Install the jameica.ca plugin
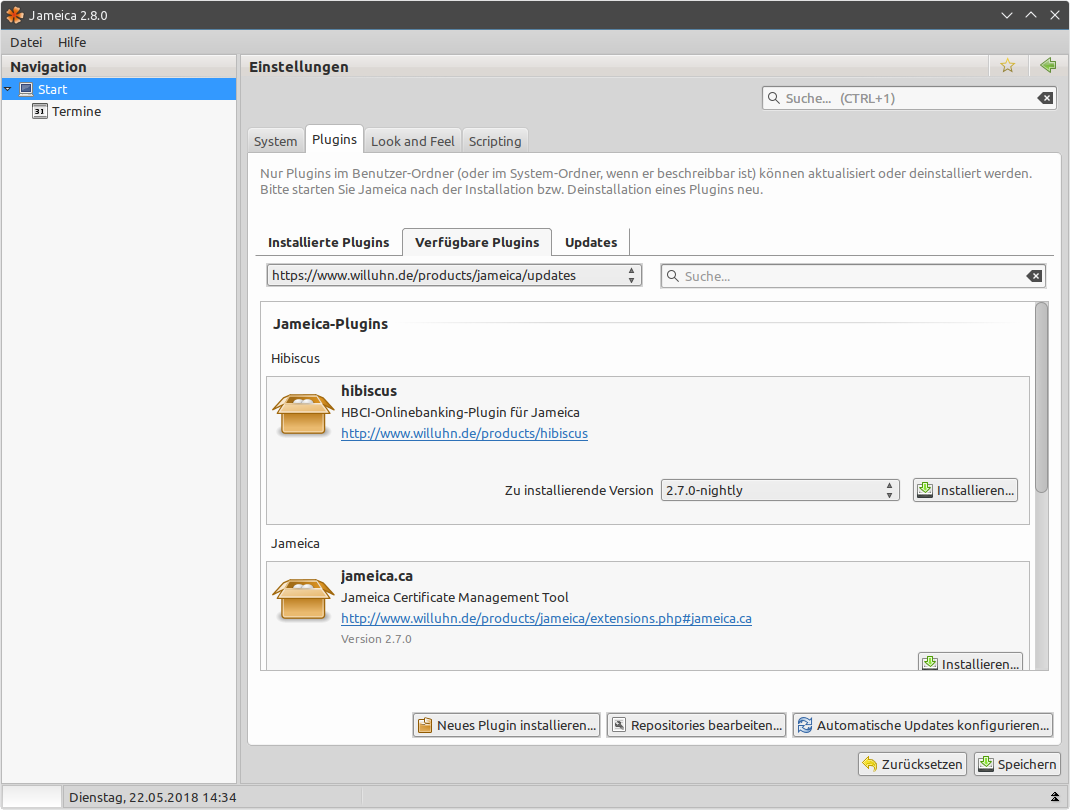The height and width of the screenshot is (810, 1070). tap(970, 663)
